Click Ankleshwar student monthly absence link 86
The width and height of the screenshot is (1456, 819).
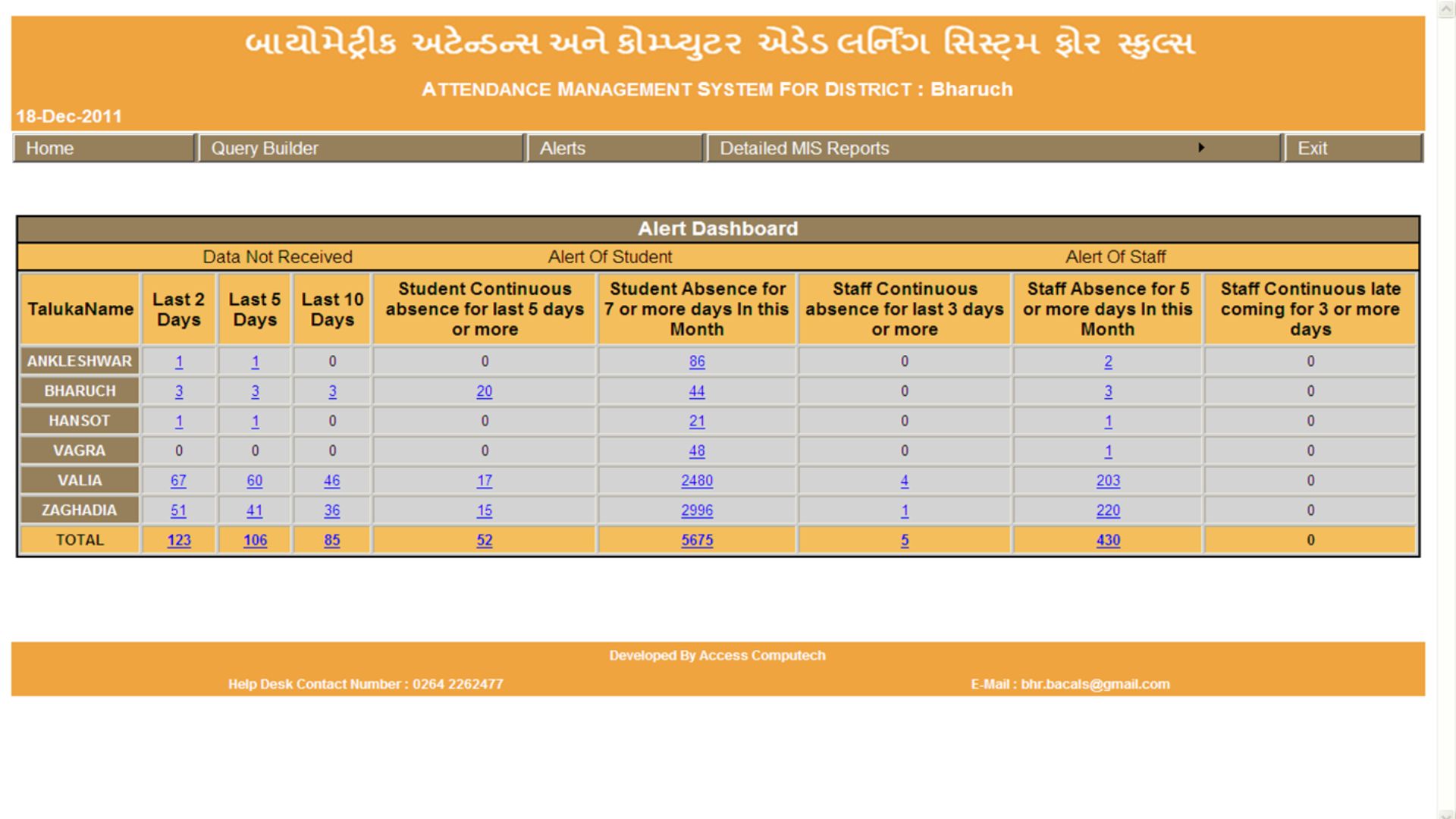pos(697,362)
